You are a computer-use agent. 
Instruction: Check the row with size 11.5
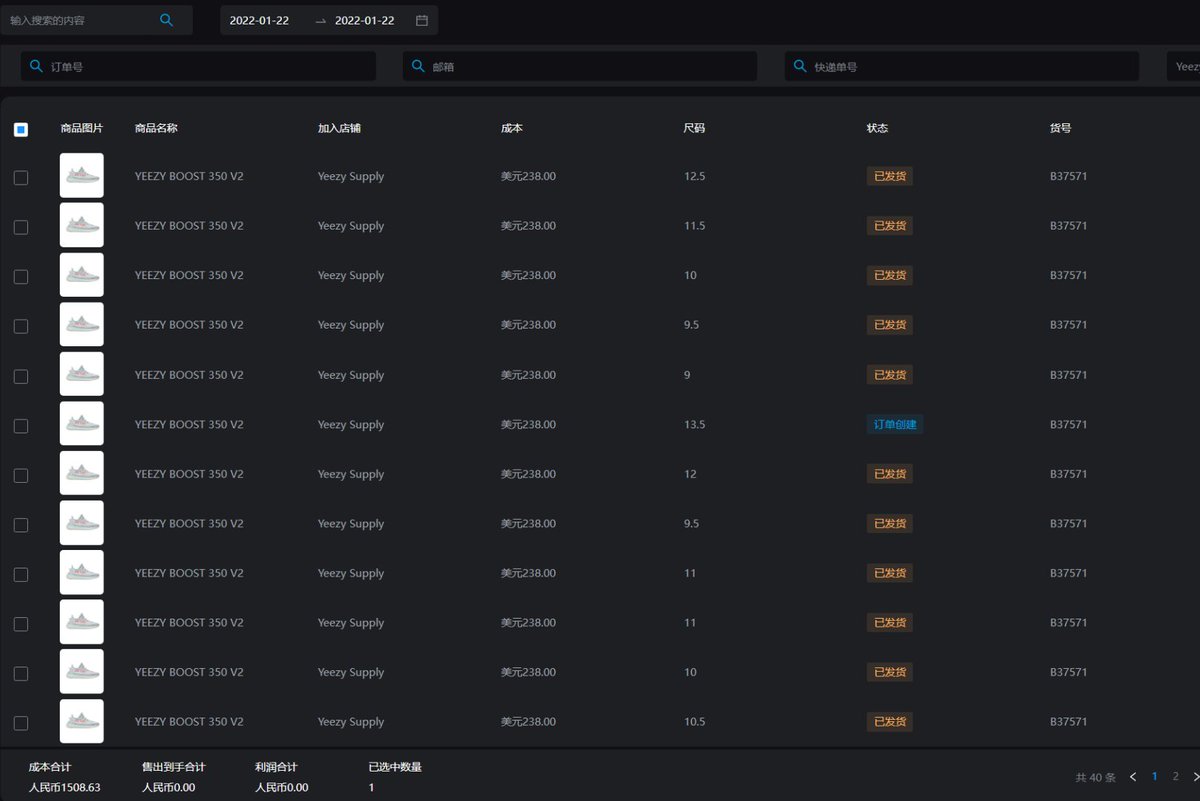click(21, 227)
